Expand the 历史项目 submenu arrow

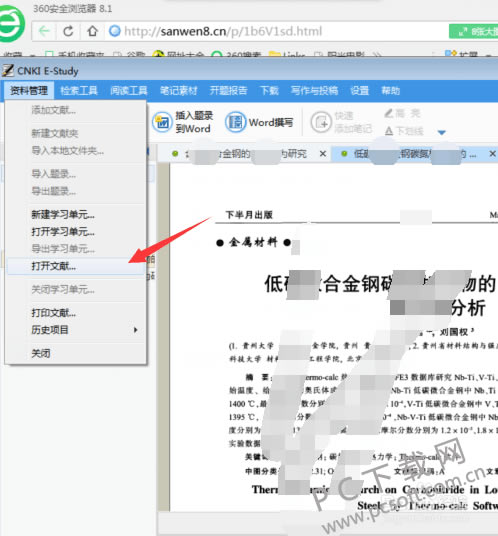[136, 330]
